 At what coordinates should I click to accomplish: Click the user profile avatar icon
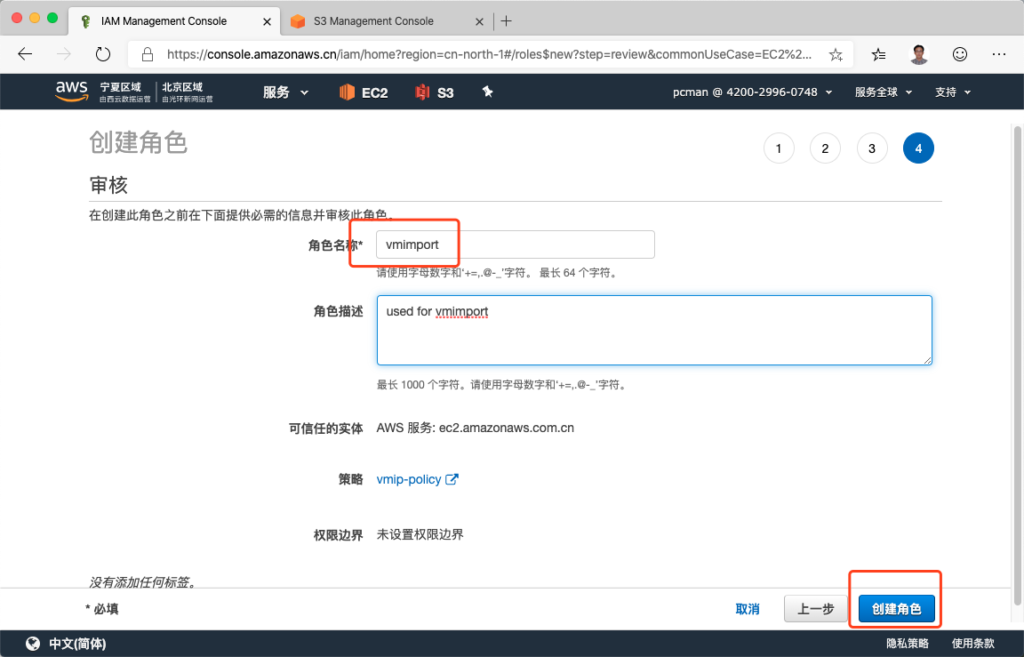pyautogui.click(x=919, y=55)
